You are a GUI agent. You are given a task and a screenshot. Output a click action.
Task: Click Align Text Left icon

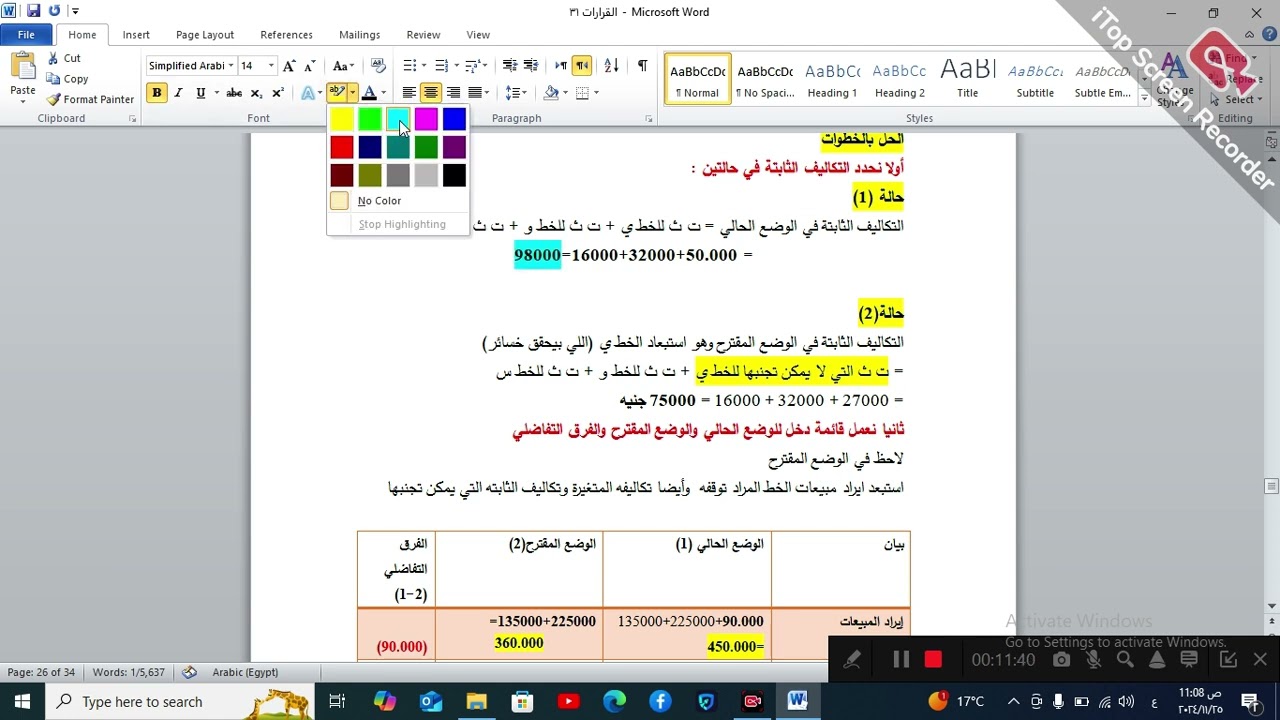pyautogui.click(x=409, y=93)
